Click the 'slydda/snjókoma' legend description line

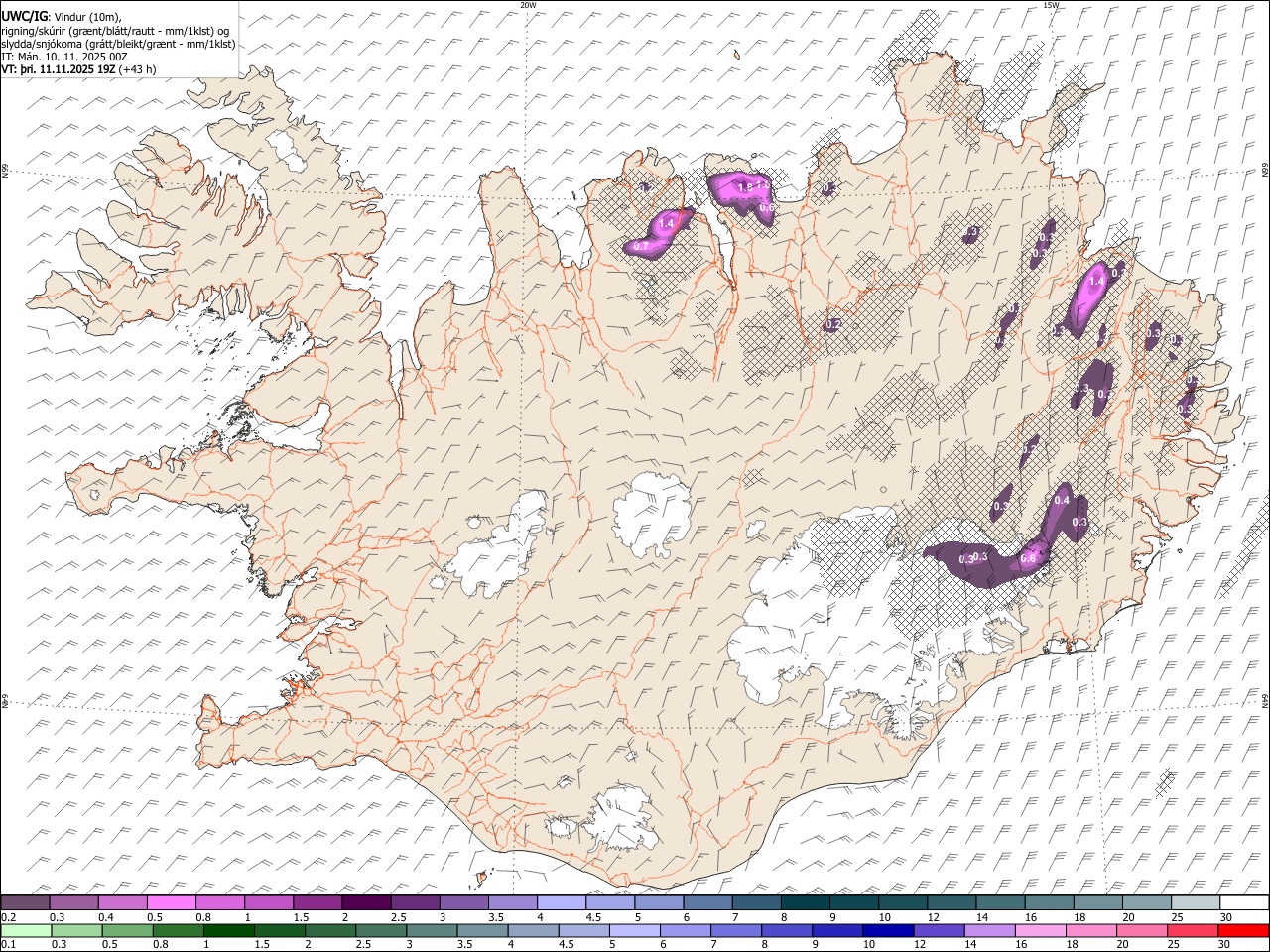[118, 44]
